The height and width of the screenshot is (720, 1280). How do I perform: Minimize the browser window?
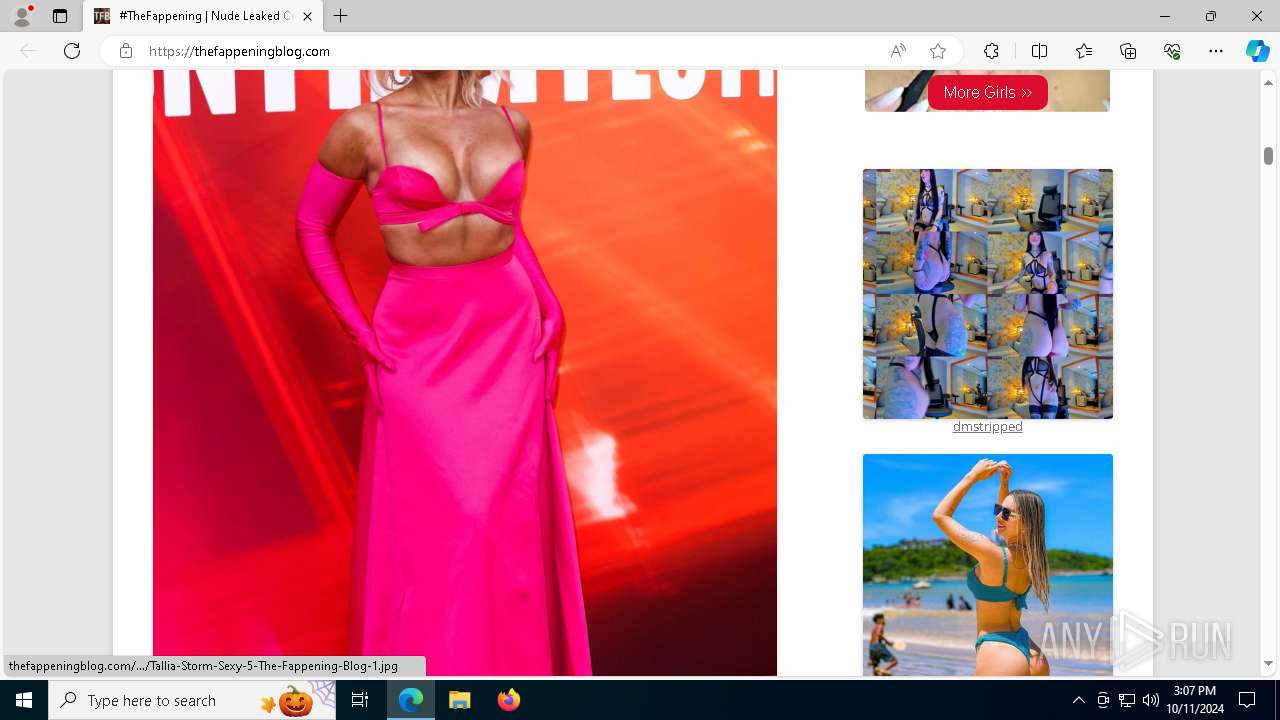click(x=1165, y=16)
